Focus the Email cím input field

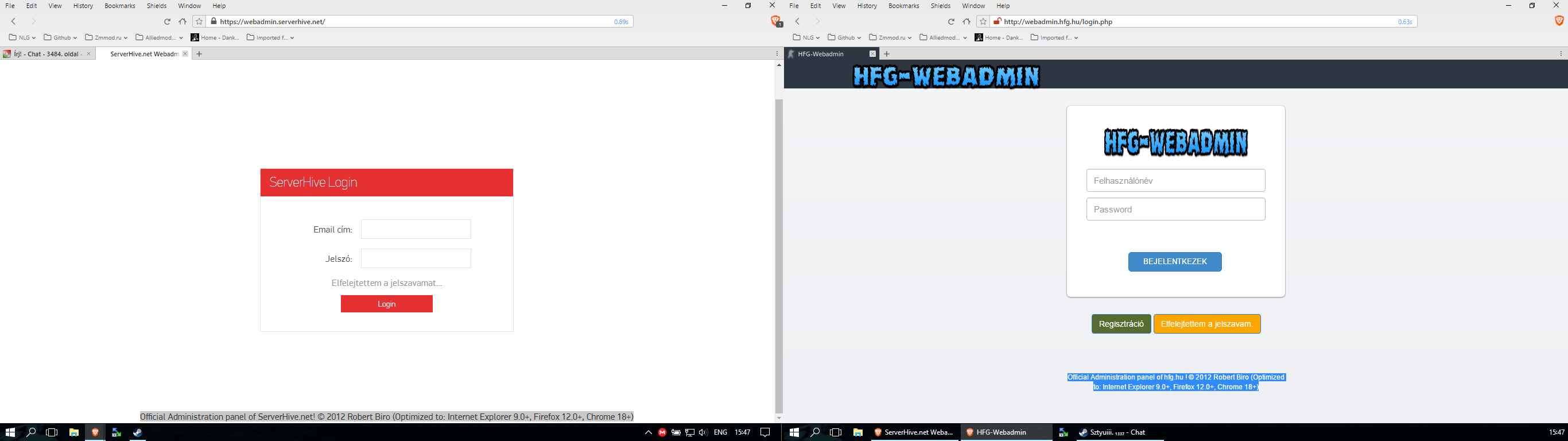tap(416, 230)
